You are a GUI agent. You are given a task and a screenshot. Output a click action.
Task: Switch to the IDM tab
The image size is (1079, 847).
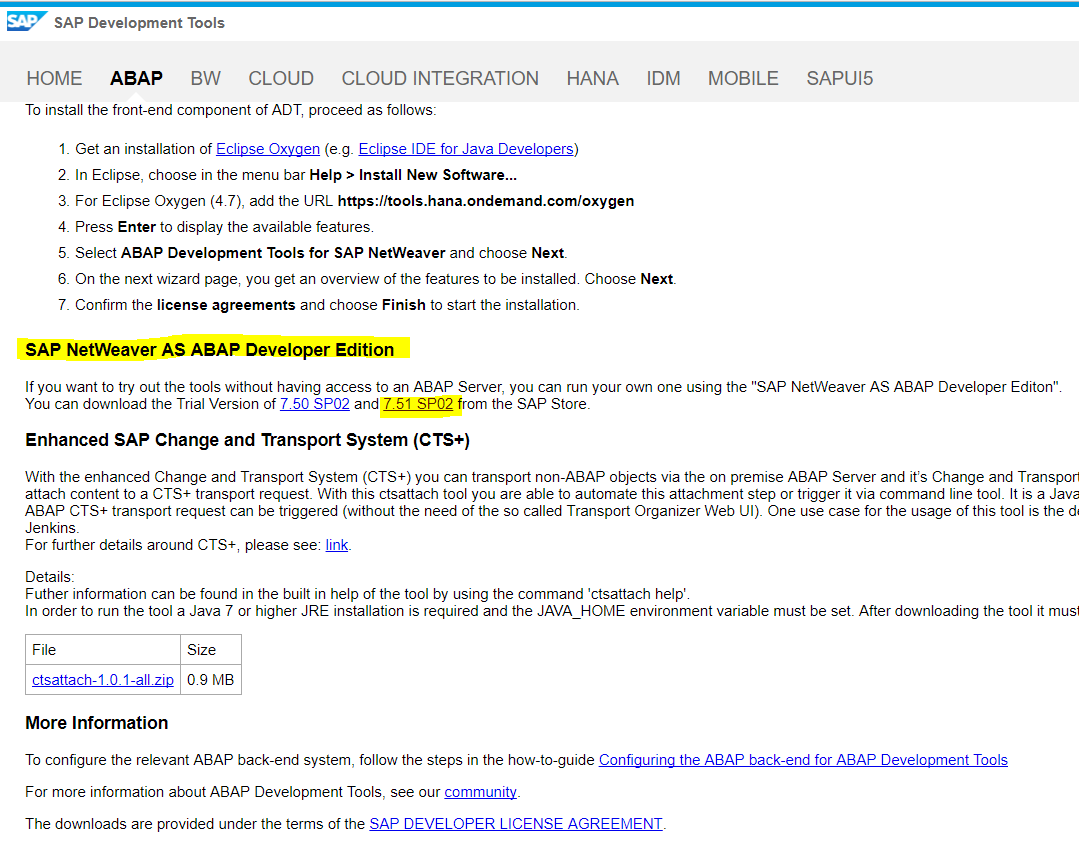(663, 78)
